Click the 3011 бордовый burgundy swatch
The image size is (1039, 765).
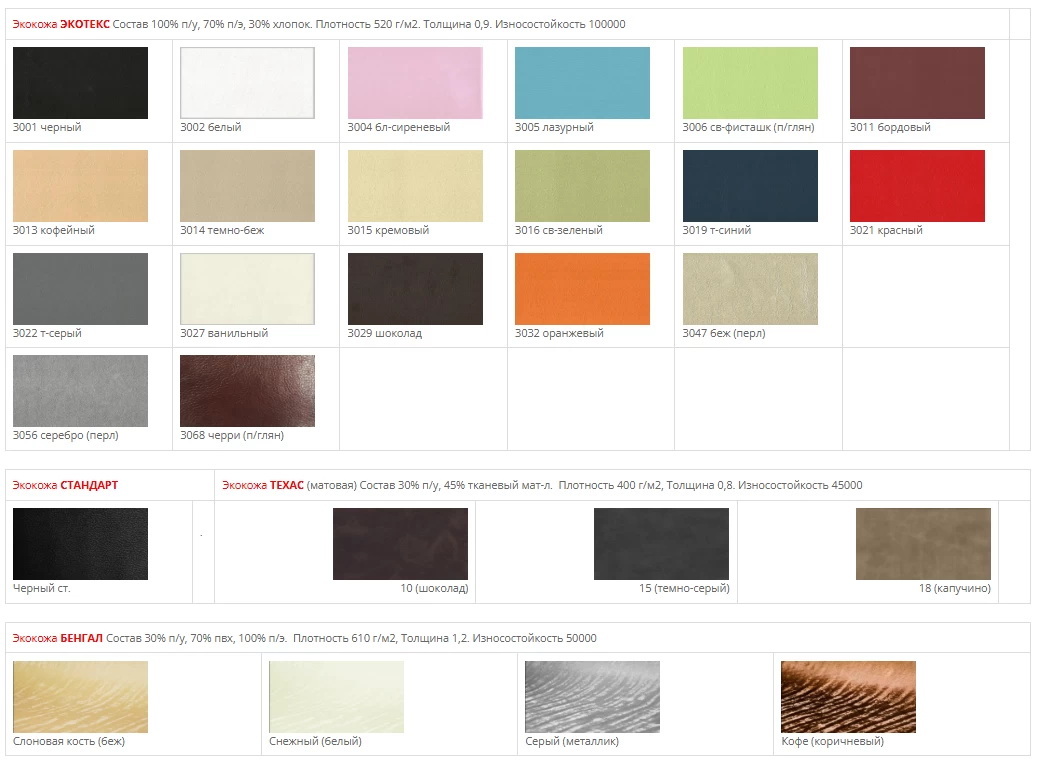(x=917, y=83)
